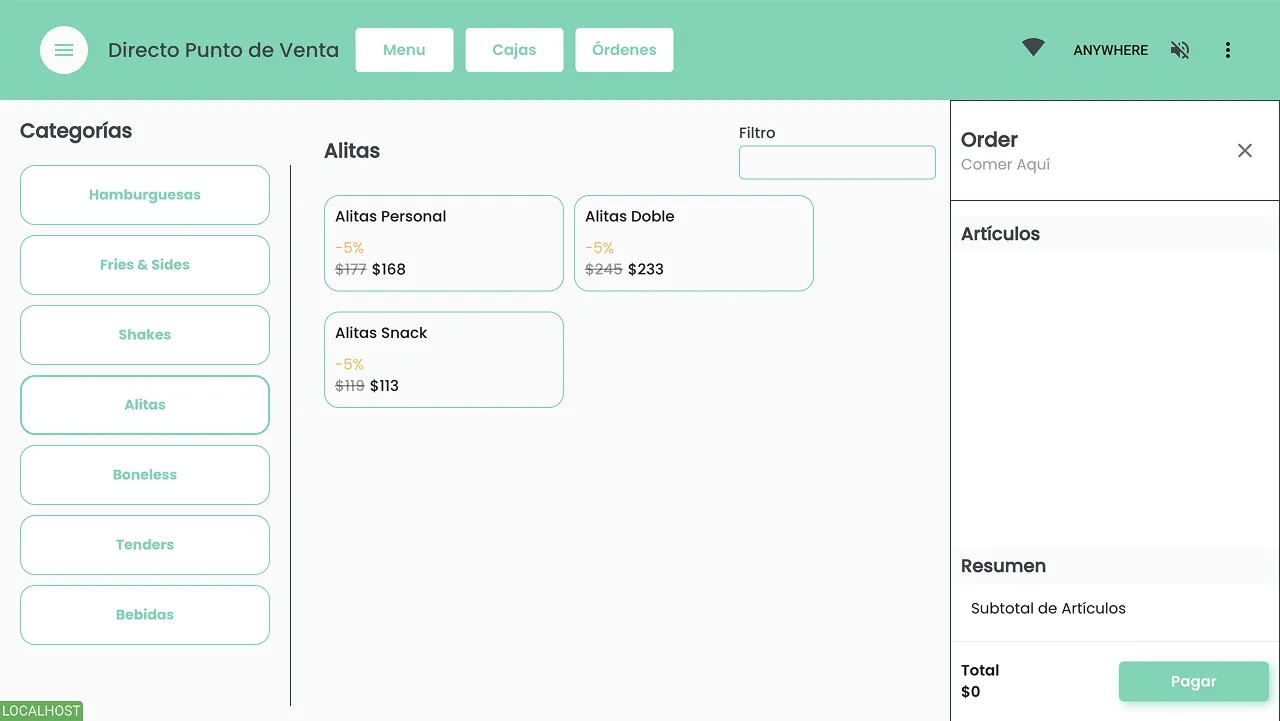The width and height of the screenshot is (1280, 721).
Task: Select the Hamburguesas category
Action: click(x=145, y=195)
